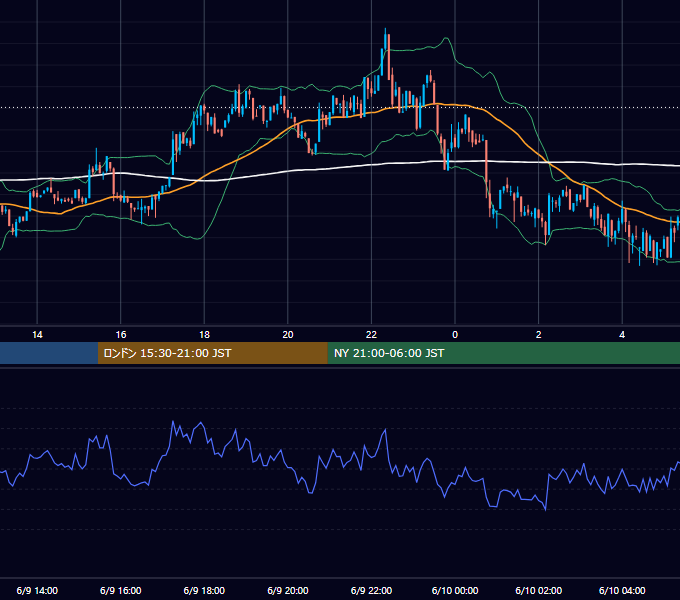Viewport: 680px width, 600px height.
Task: Click the 0 hour axis label
Action: click(455, 335)
